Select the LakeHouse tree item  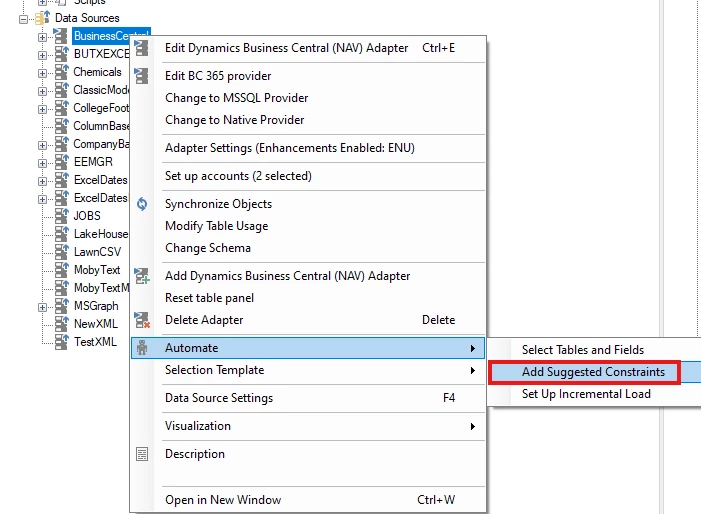101,234
